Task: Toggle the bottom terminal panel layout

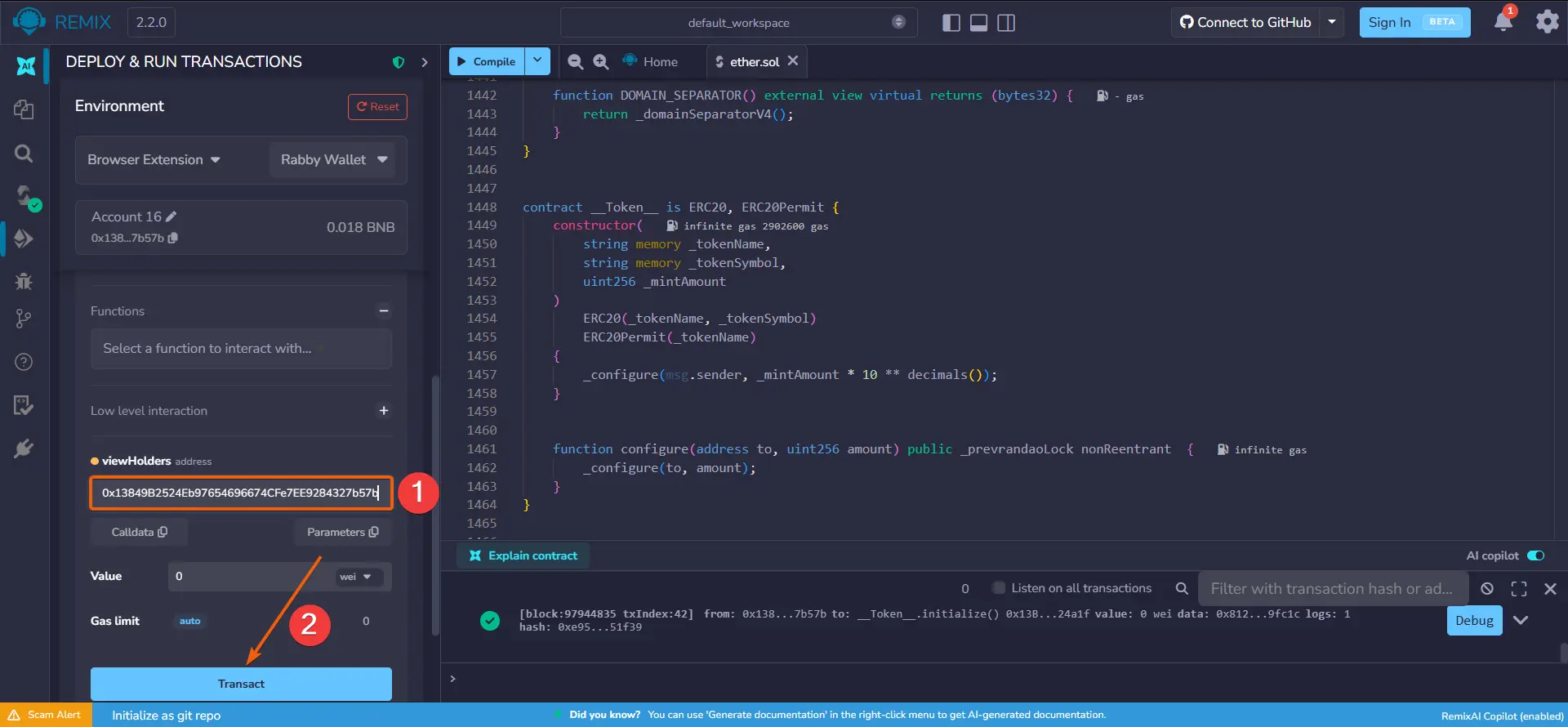Action: (978, 23)
